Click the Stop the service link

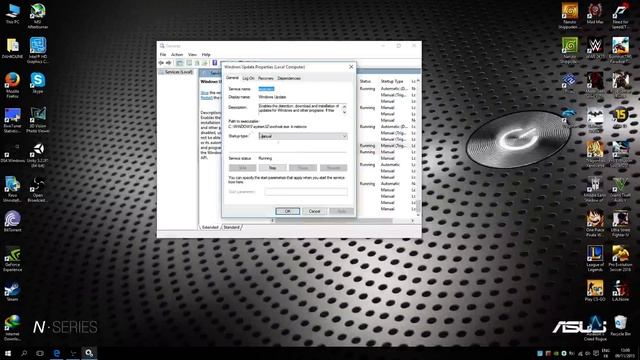[x=204, y=93]
